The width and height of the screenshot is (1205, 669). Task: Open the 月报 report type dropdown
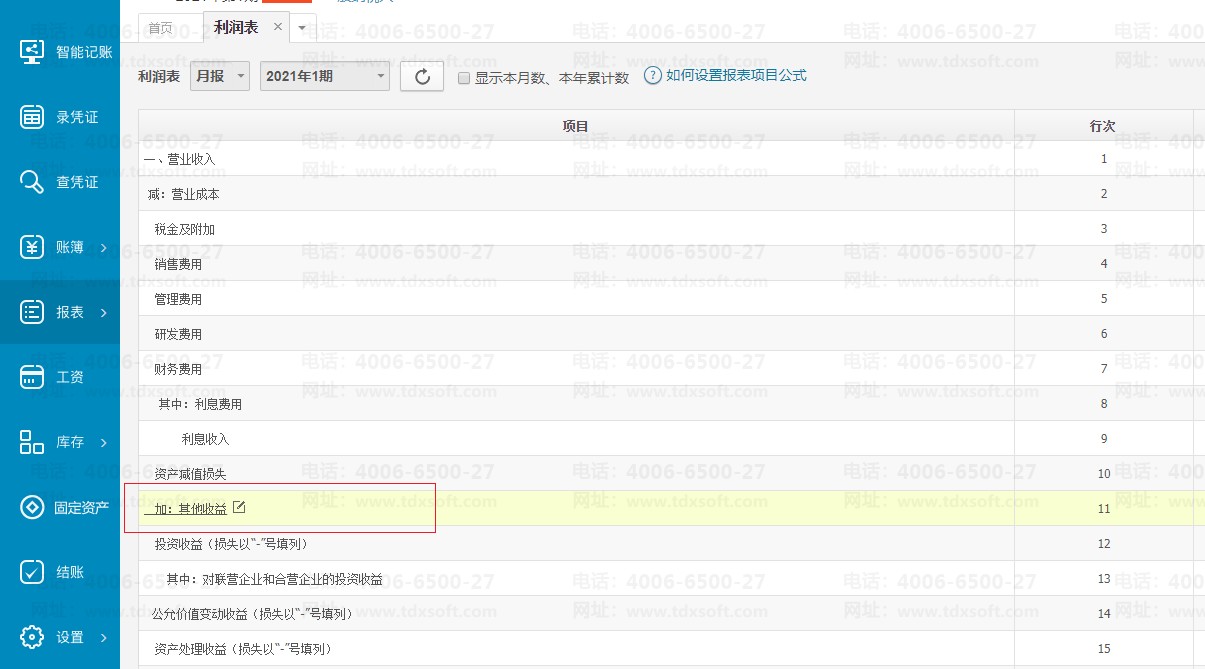point(219,76)
